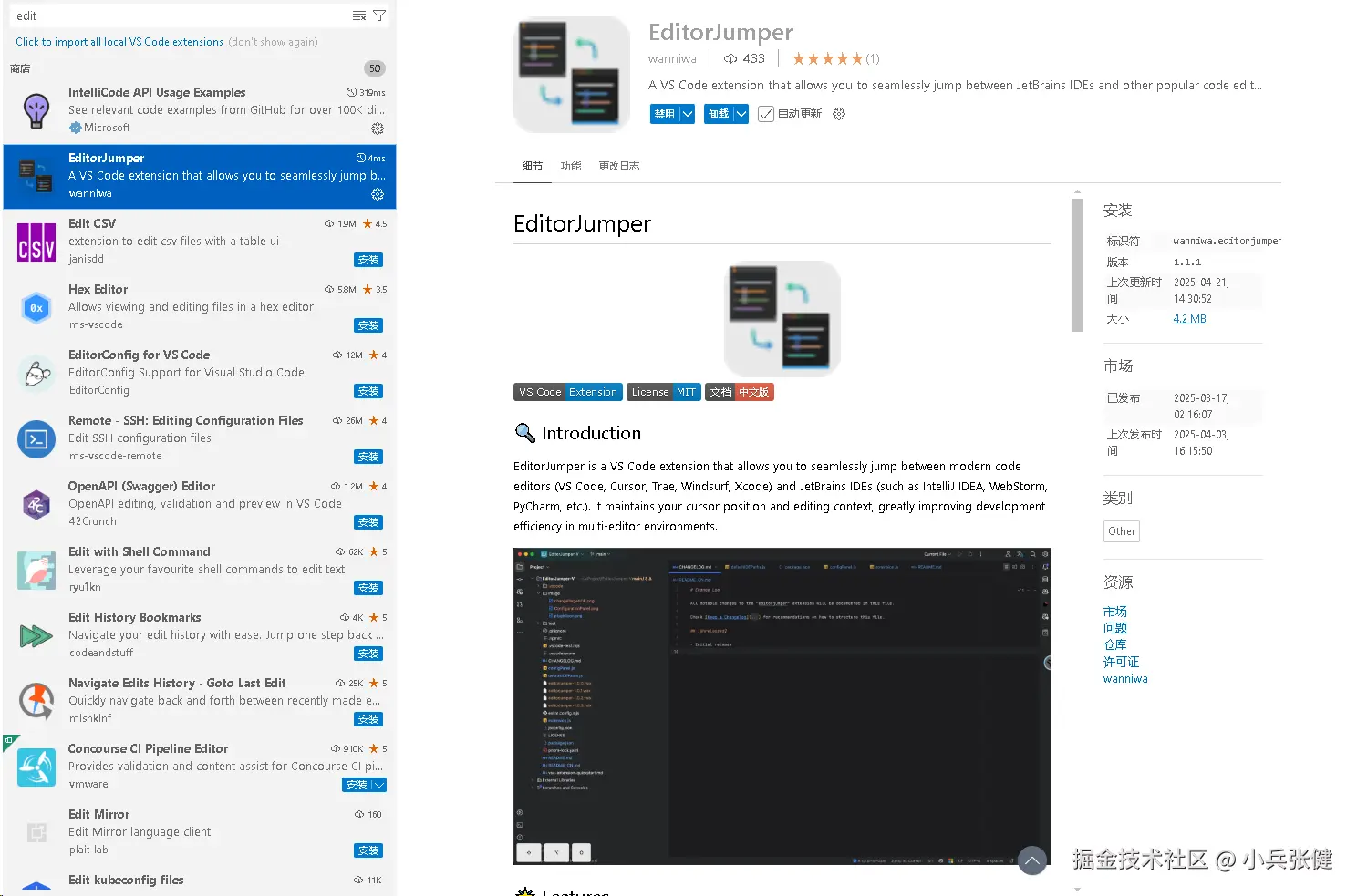Viewport: 1357px width, 896px height.
Task: Select the Edit with Shell Command icon
Action: (x=36, y=571)
